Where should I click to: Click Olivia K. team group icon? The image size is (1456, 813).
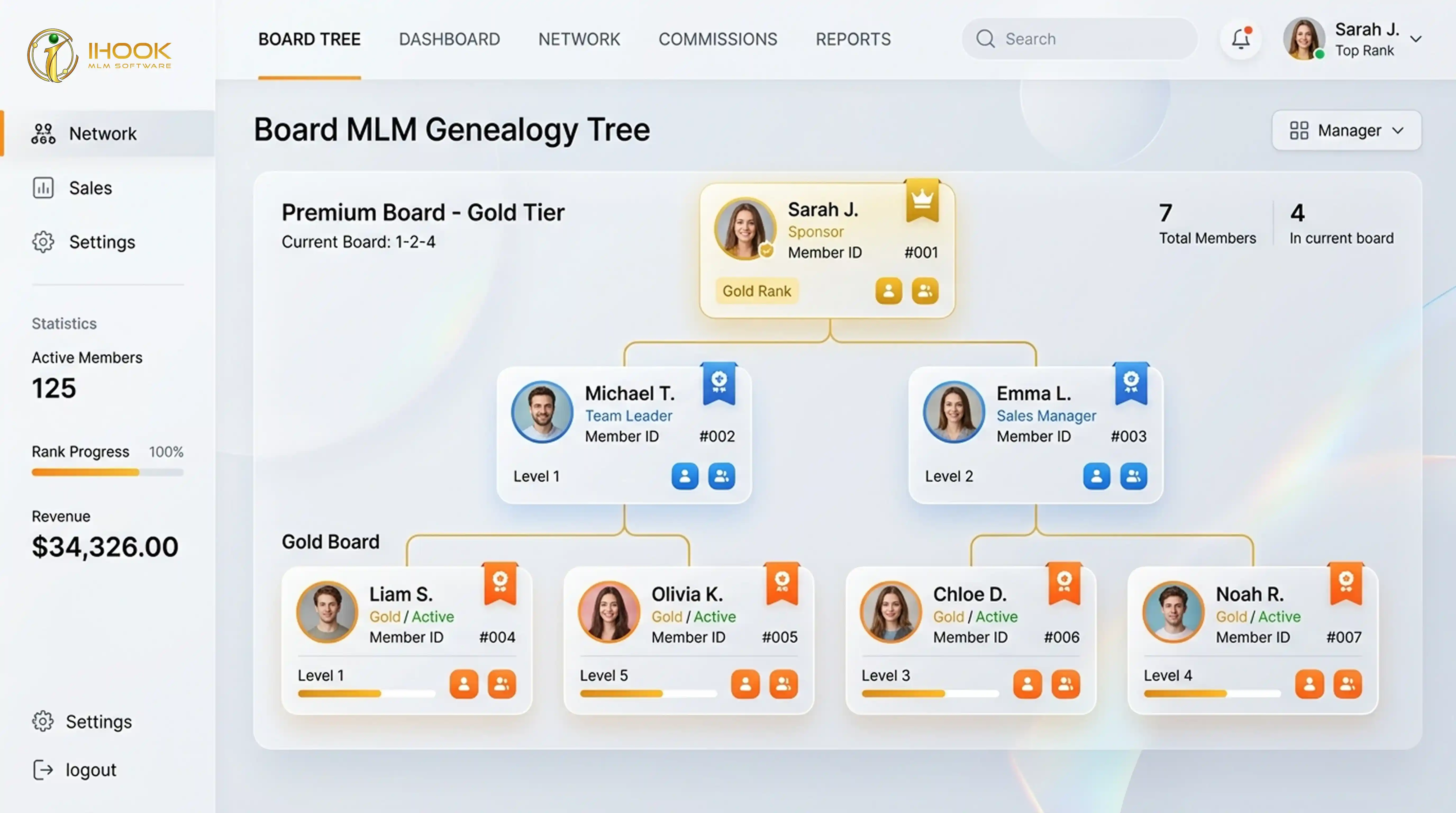783,684
